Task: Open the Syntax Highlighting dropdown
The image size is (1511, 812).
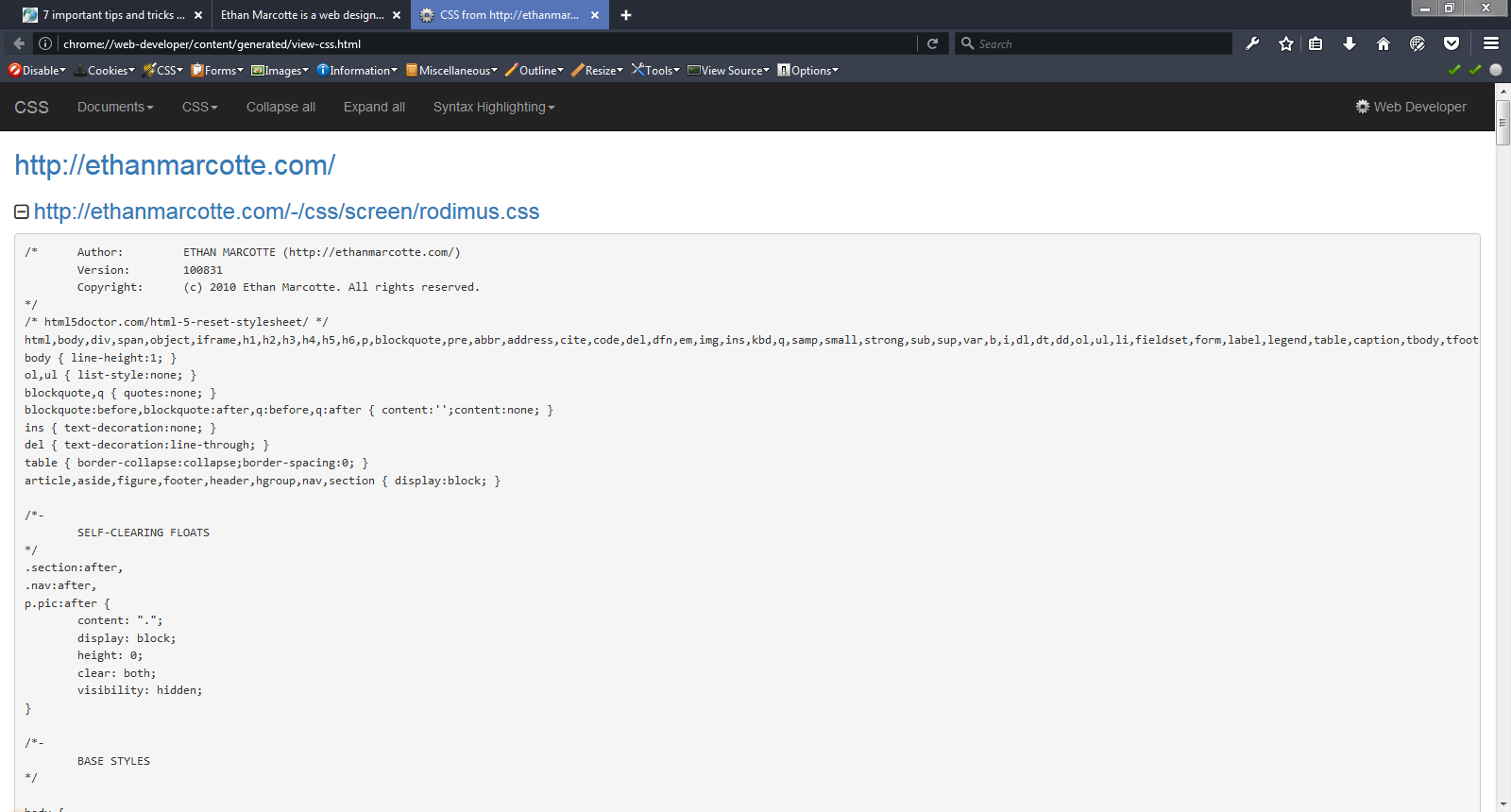Action: click(494, 107)
